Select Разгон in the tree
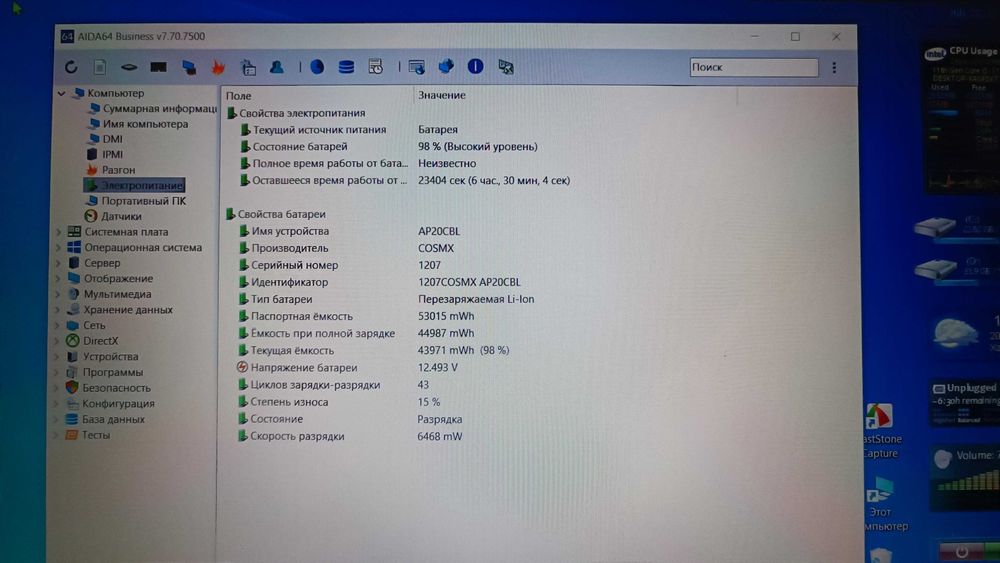Viewport: 1000px width, 563px height. [x=111, y=170]
